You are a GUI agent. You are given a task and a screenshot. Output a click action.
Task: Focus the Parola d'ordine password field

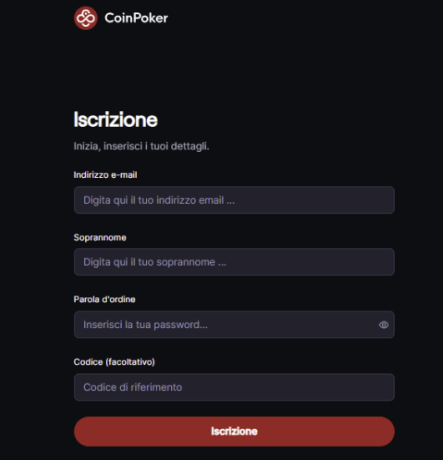[x=234, y=325]
